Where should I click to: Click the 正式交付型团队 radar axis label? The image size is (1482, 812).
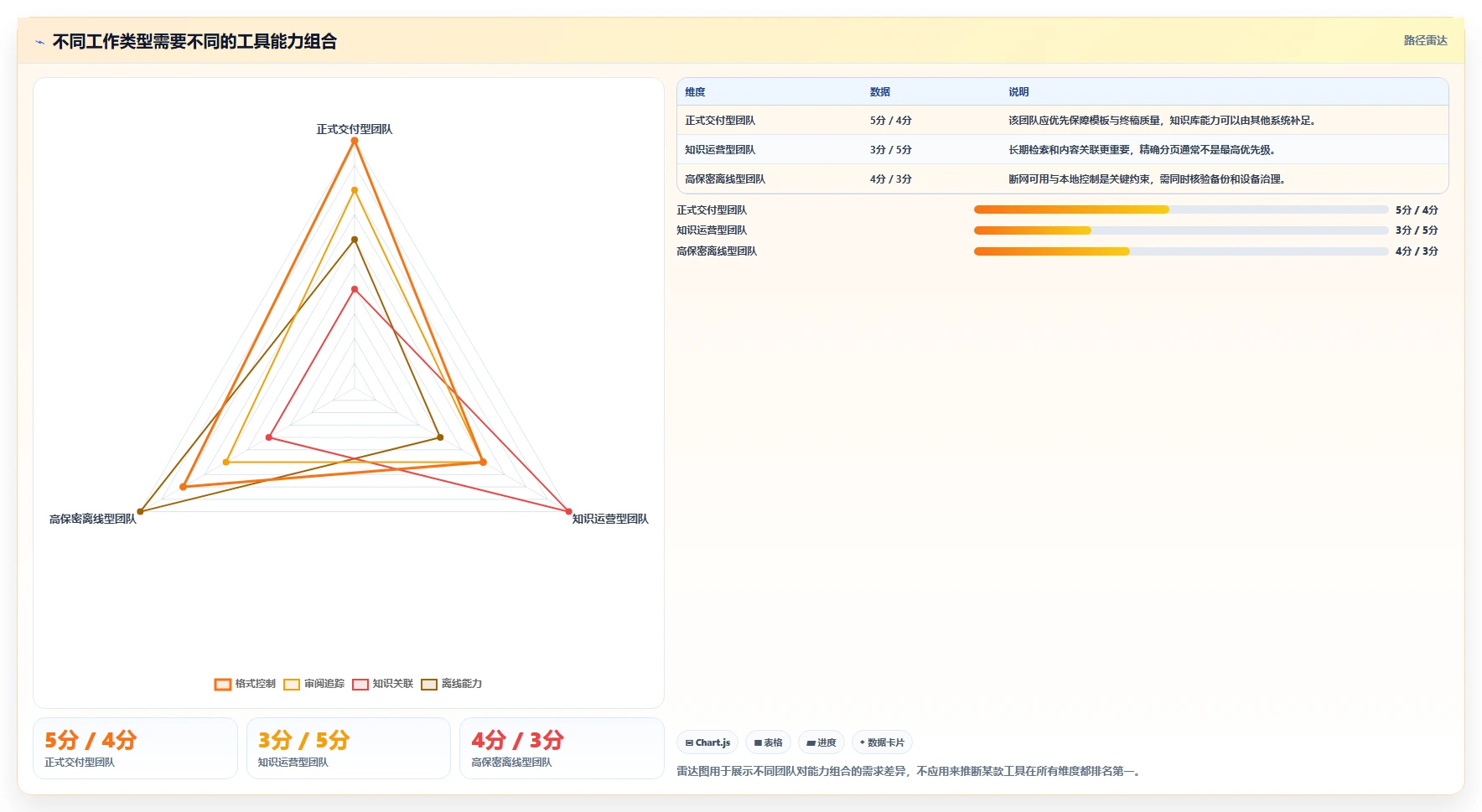tap(354, 129)
